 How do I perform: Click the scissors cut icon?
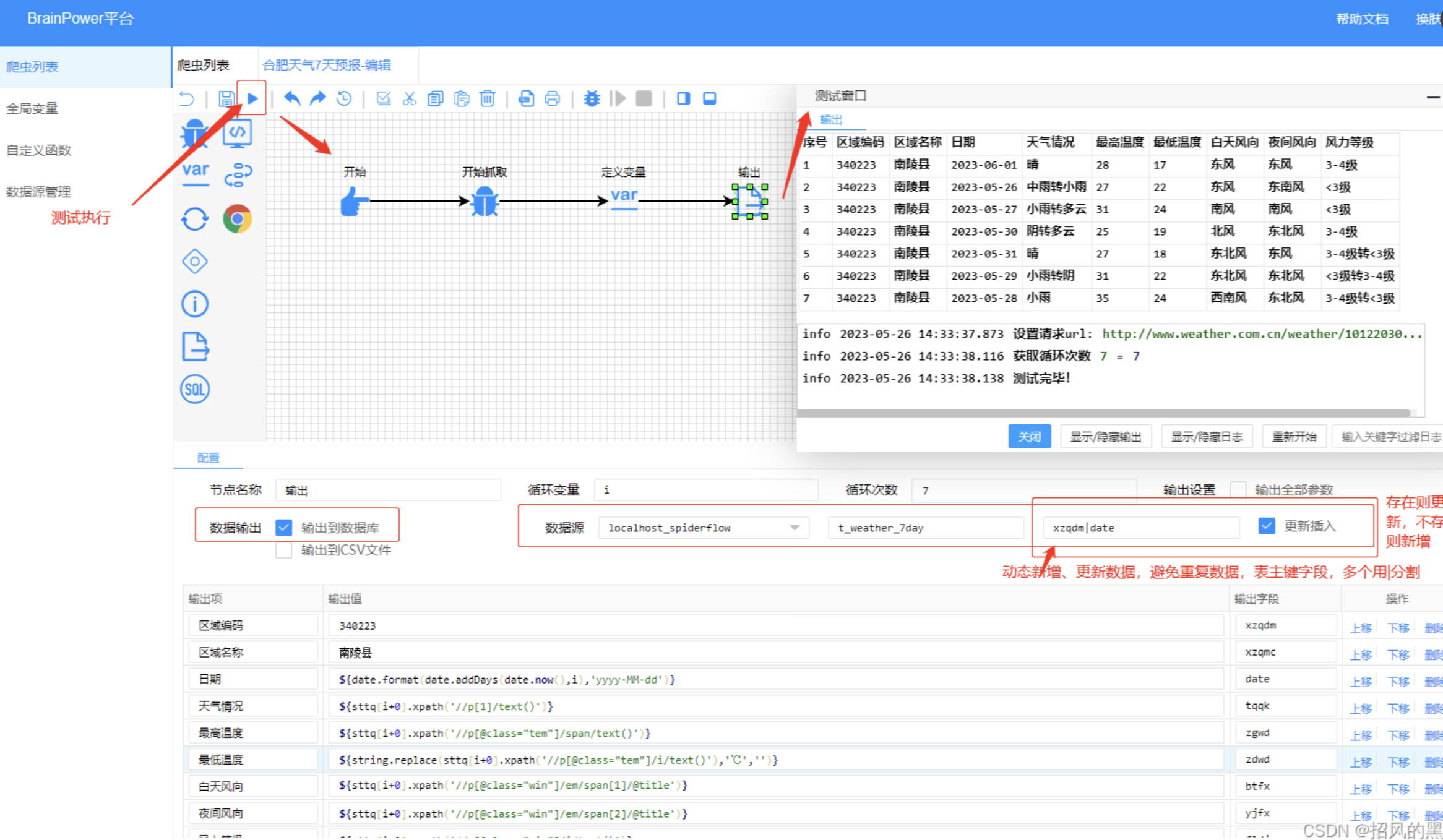click(x=410, y=98)
